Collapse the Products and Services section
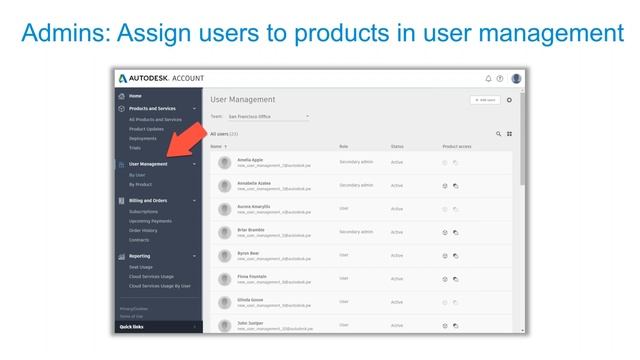This screenshot has height=360, width=640. click(x=194, y=109)
